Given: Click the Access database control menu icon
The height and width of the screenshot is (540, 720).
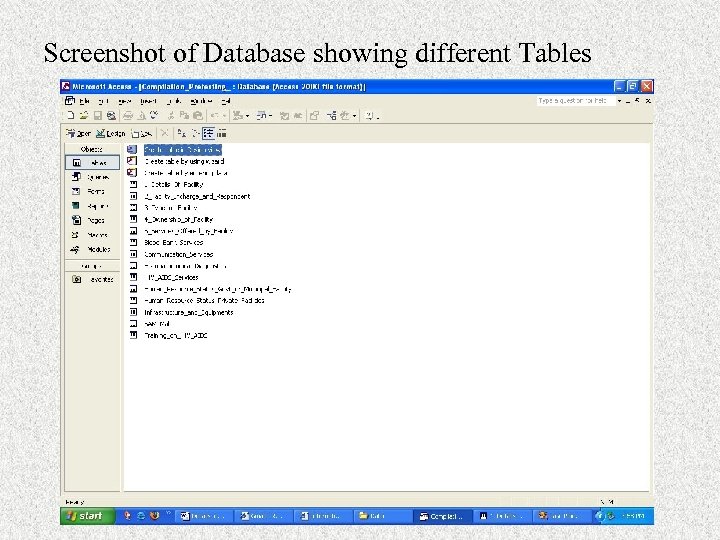Looking at the screenshot, I should pos(70,101).
